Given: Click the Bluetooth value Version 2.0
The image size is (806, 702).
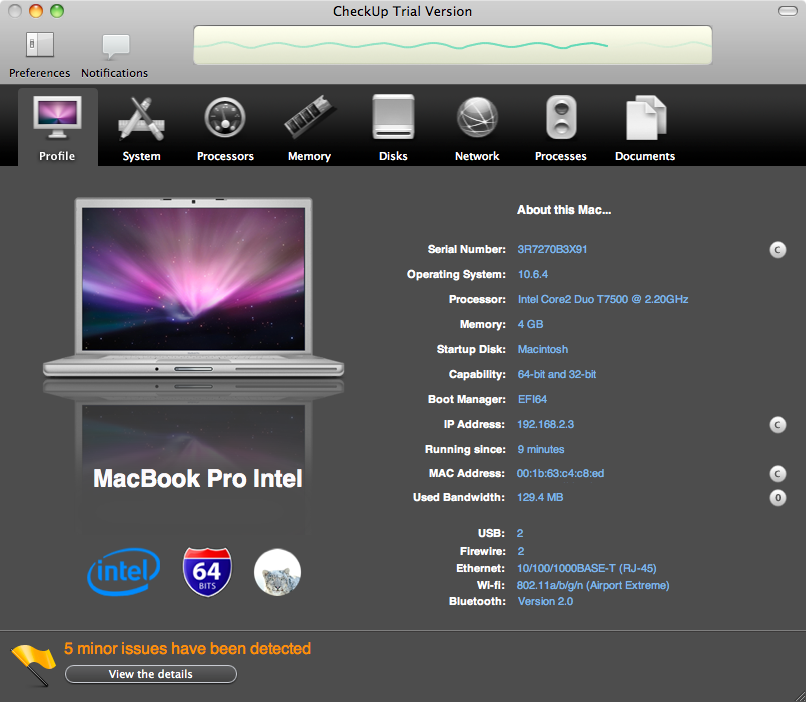Looking at the screenshot, I should pyautogui.click(x=545, y=601).
